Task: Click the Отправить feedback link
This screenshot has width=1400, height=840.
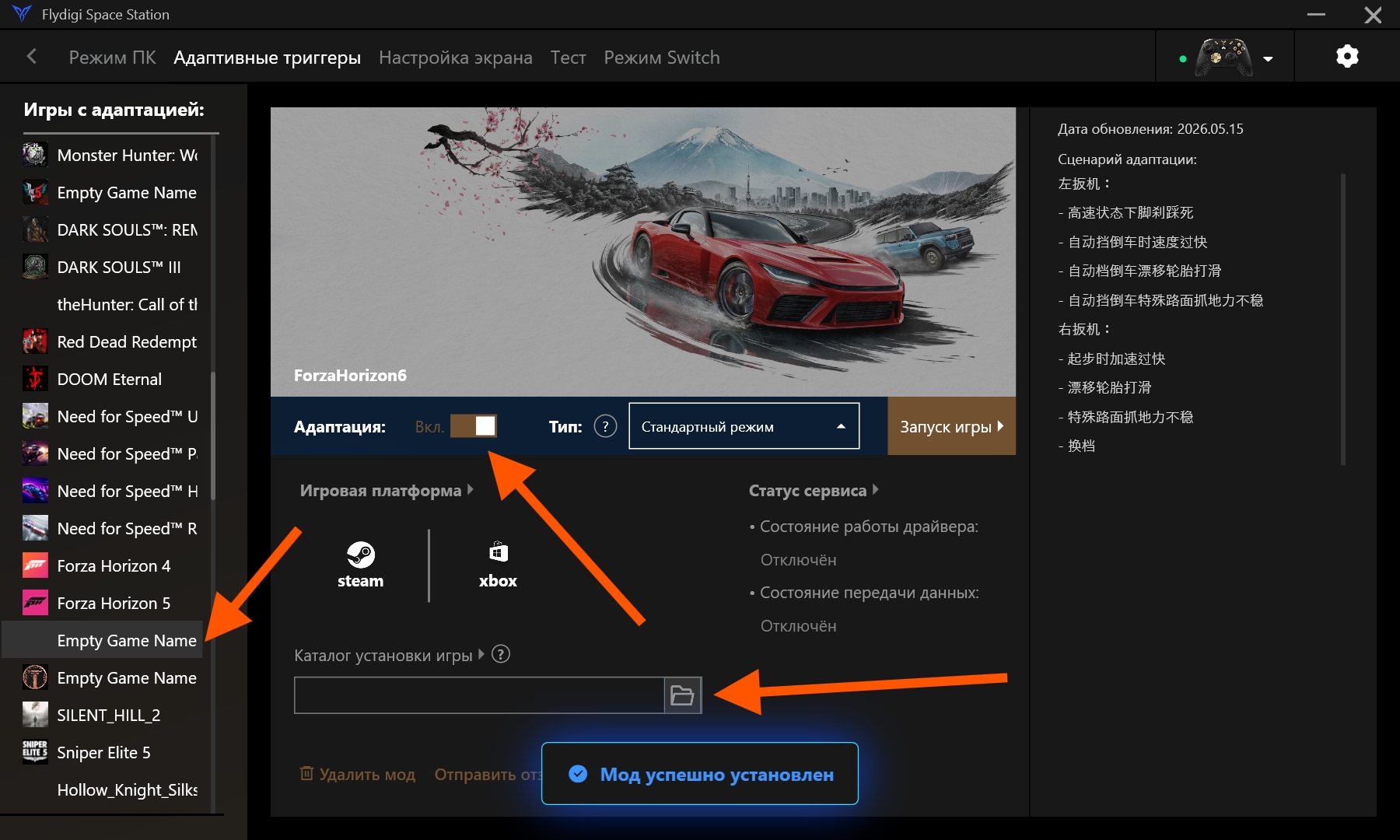Action: 488,775
